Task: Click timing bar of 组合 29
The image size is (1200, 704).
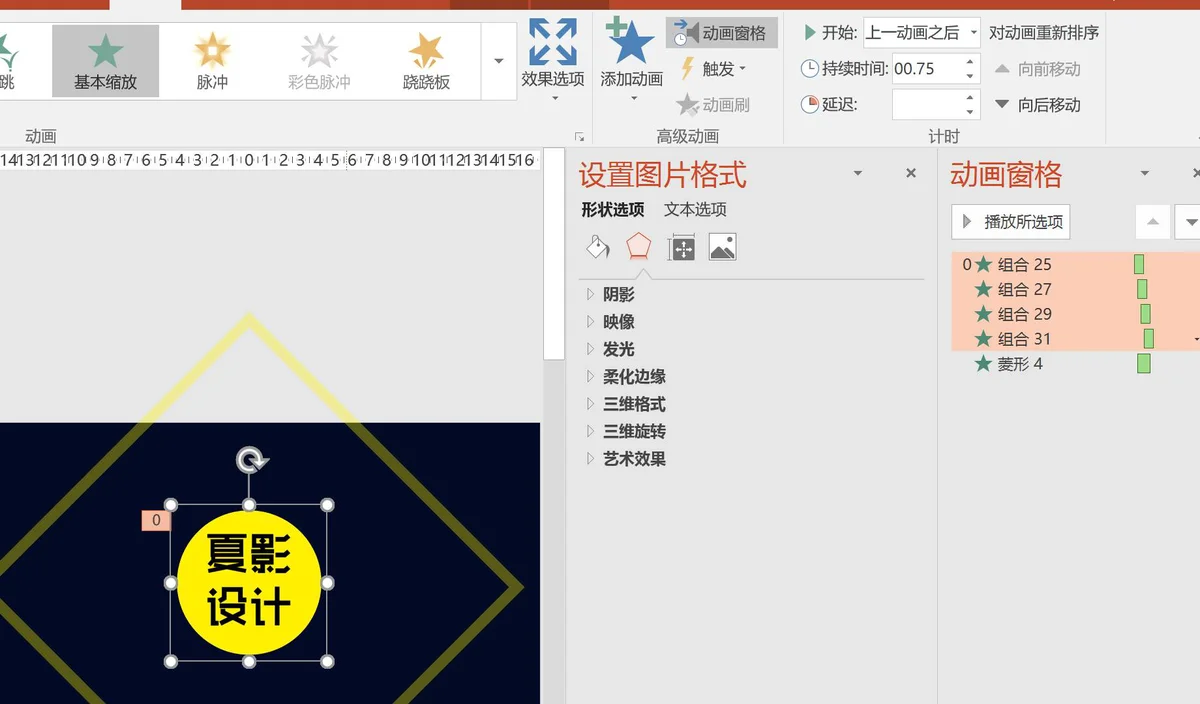Action: click(x=1146, y=314)
